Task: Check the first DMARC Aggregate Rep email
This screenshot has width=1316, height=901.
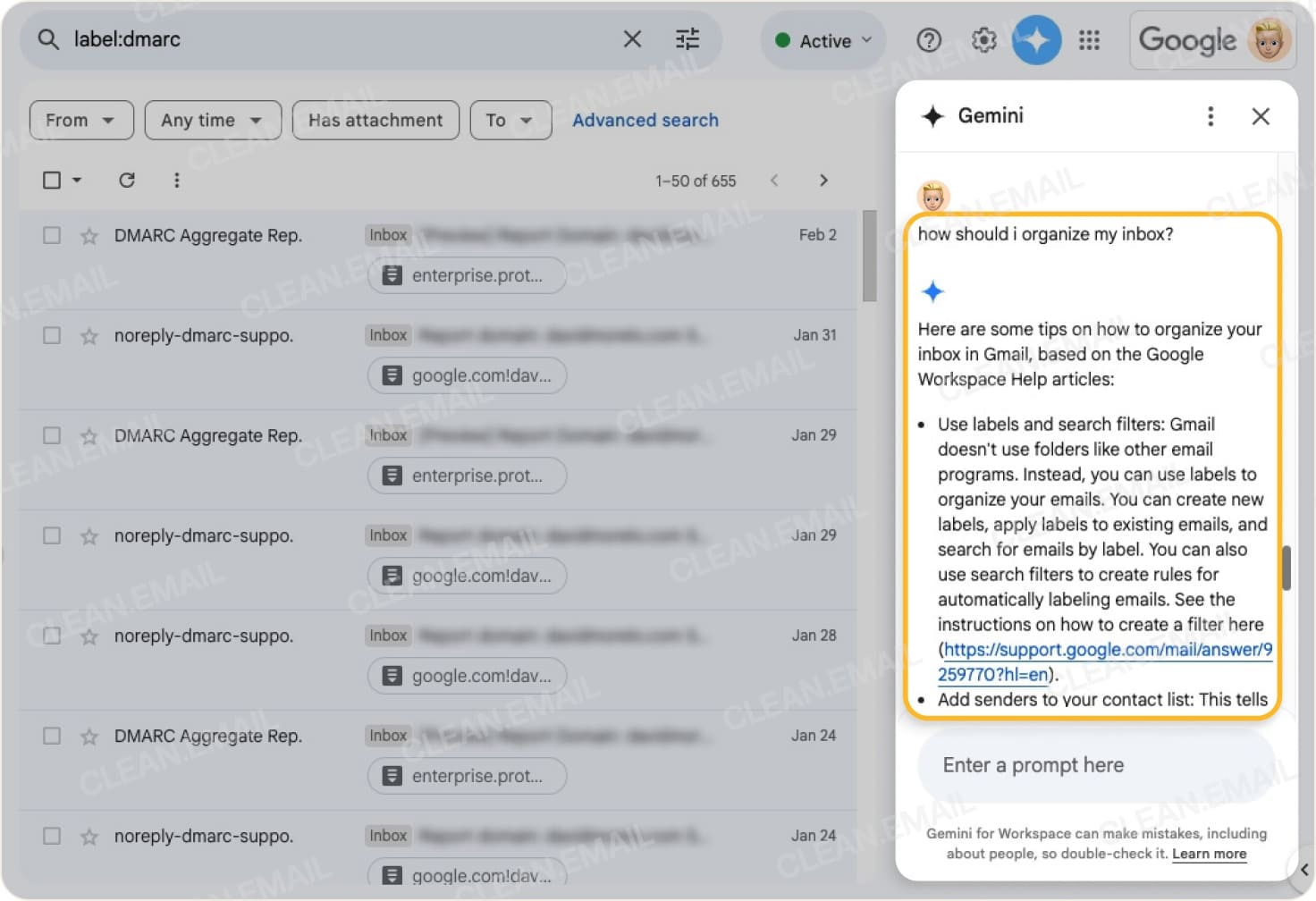Action: click(51, 235)
